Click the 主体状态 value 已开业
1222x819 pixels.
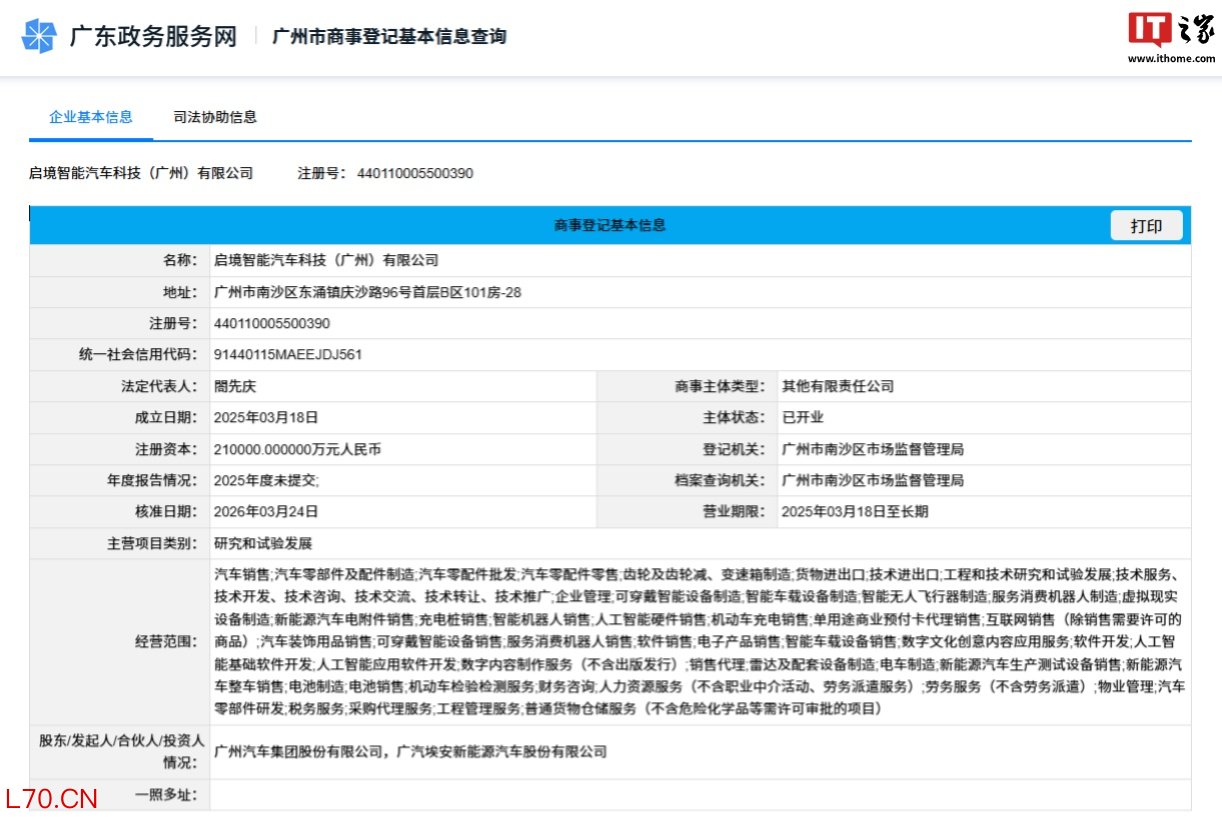803,418
